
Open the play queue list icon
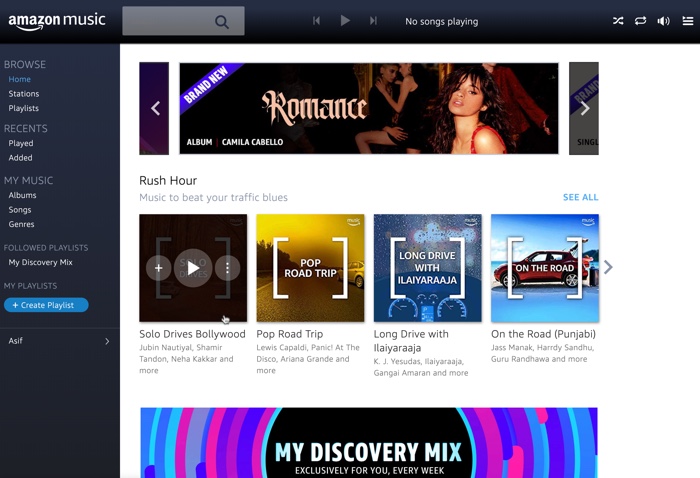click(688, 21)
